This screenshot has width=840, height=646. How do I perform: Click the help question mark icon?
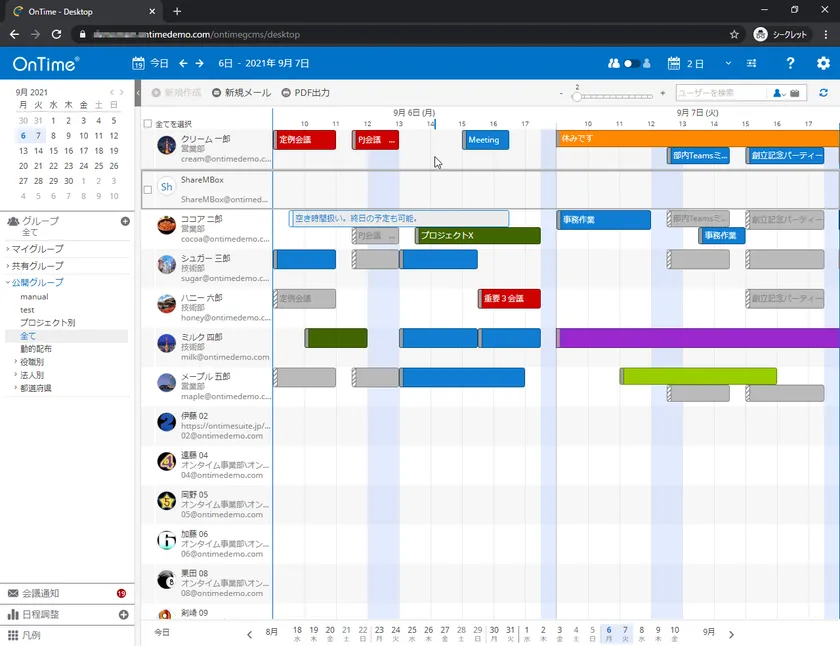click(x=790, y=63)
